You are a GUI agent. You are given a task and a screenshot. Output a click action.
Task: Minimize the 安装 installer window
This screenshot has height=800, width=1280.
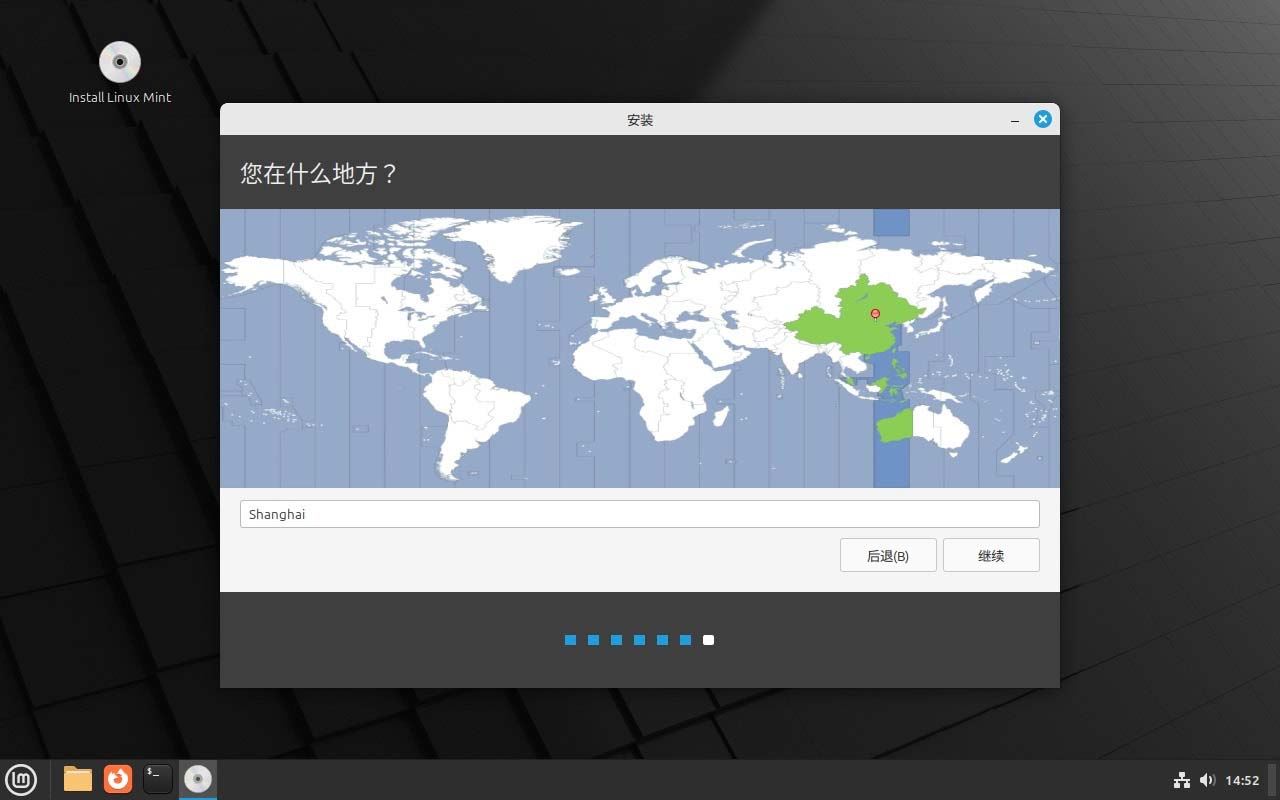pyautogui.click(x=1014, y=119)
